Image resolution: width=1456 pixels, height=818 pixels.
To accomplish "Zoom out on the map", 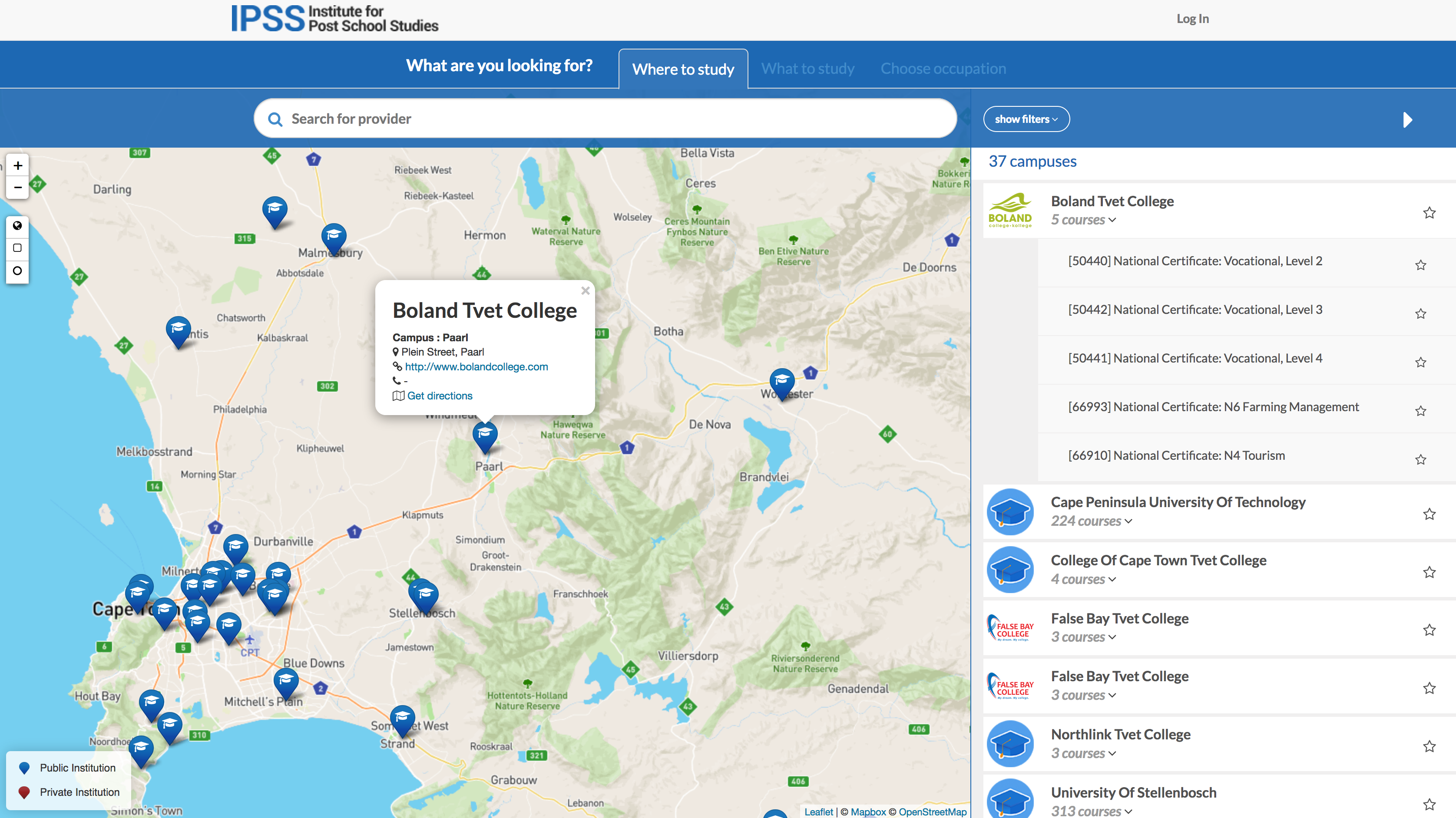I will [x=17, y=188].
